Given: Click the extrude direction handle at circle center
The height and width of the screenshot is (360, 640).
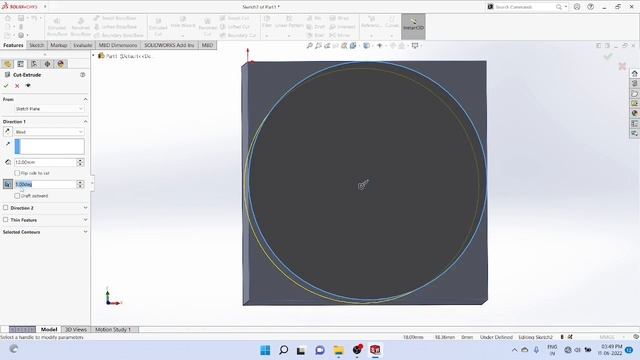Looking at the screenshot, I should pos(363,184).
